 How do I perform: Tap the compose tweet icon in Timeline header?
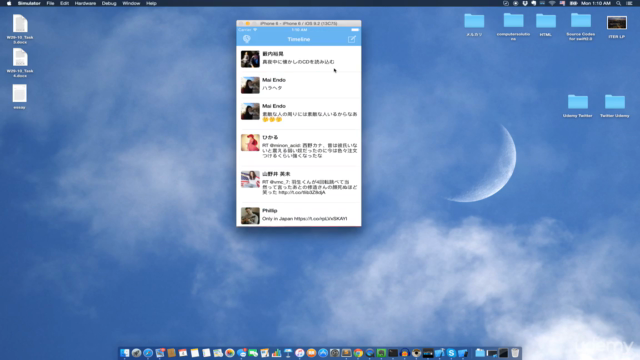[352, 39]
